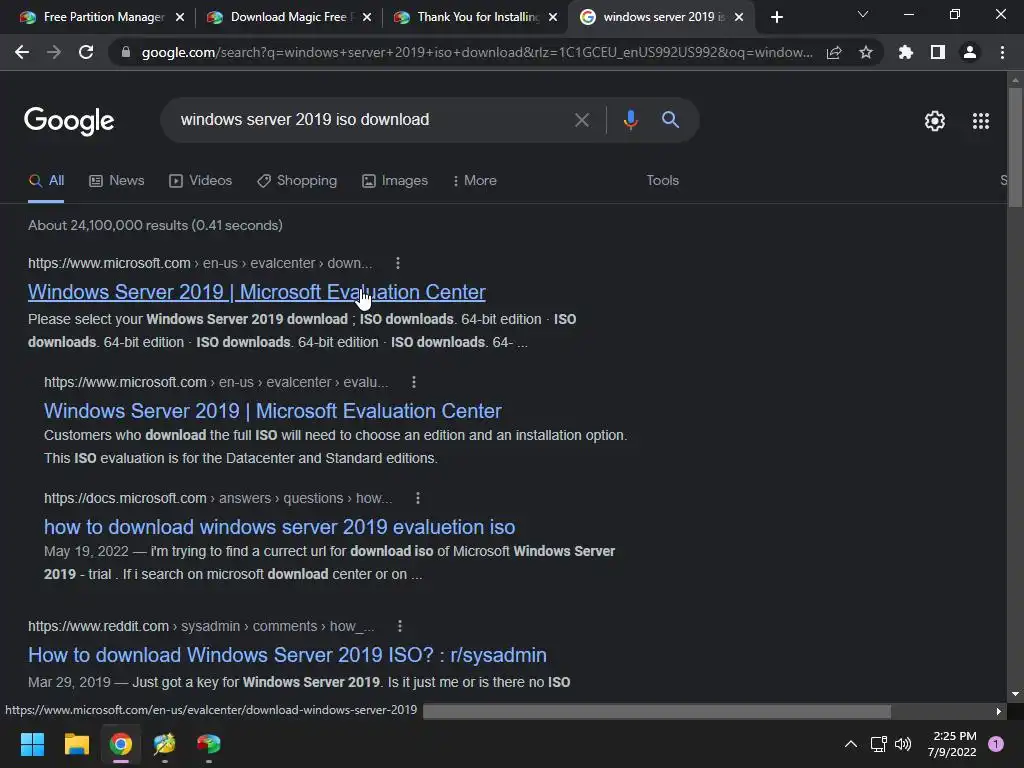Image resolution: width=1024 pixels, height=768 pixels.
Task: Open options for reddit.com result
Action: coord(400,626)
